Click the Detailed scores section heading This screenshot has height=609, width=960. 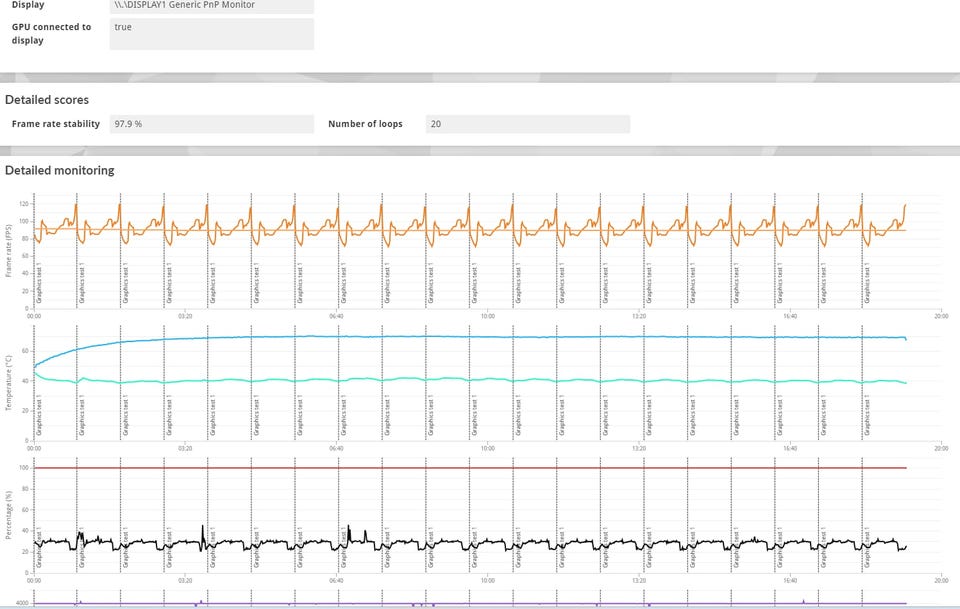click(x=47, y=100)
